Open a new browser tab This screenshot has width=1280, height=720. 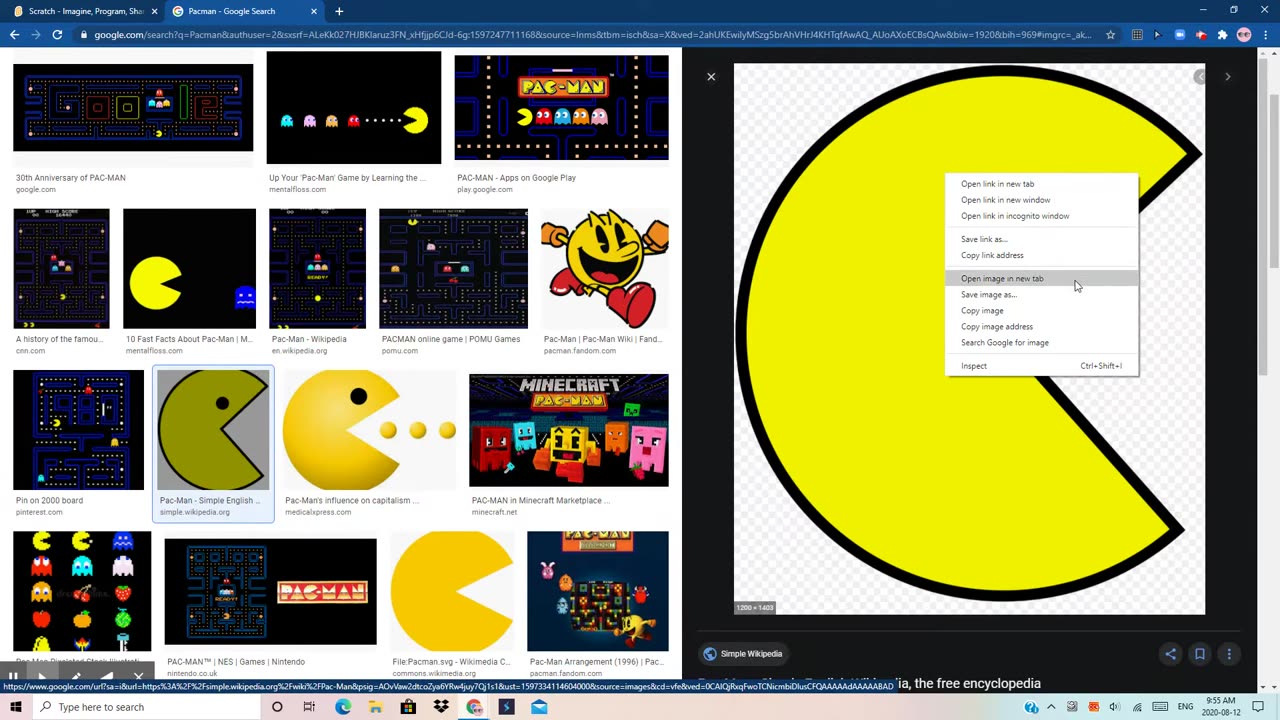(x=339, y=11)
